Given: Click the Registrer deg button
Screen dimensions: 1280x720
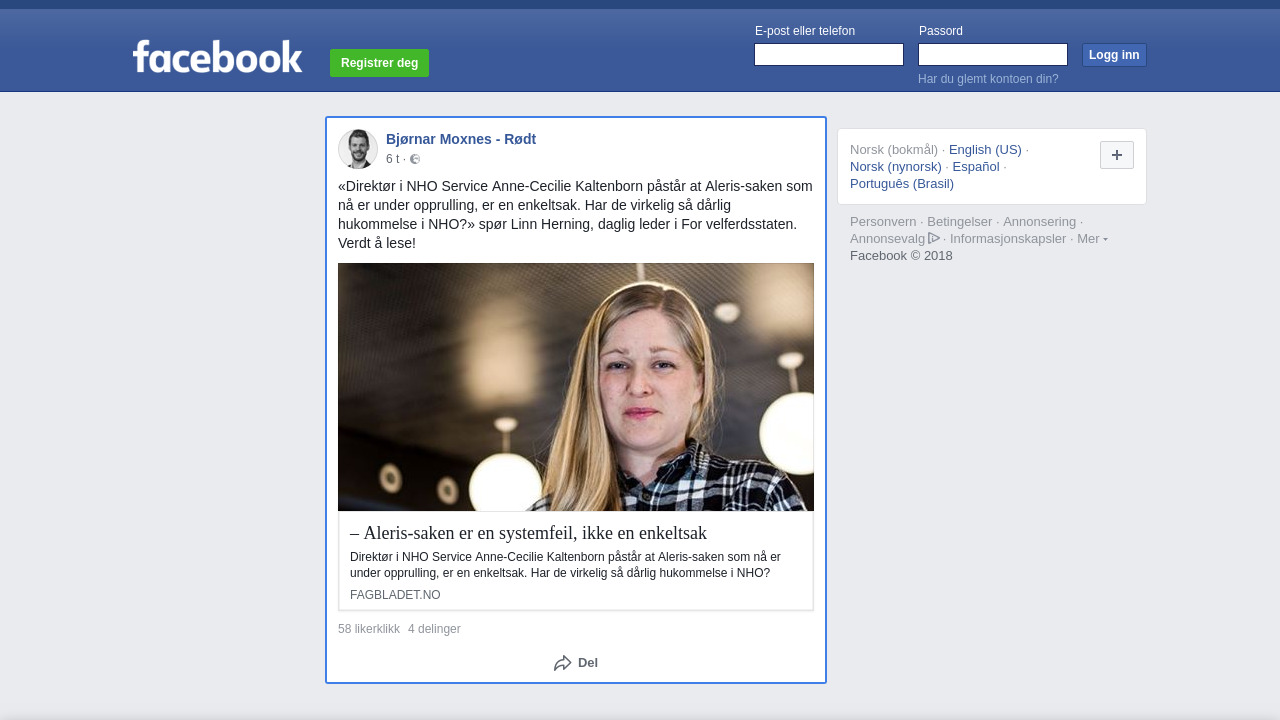Looking at the screenshot, I should 379,63.
